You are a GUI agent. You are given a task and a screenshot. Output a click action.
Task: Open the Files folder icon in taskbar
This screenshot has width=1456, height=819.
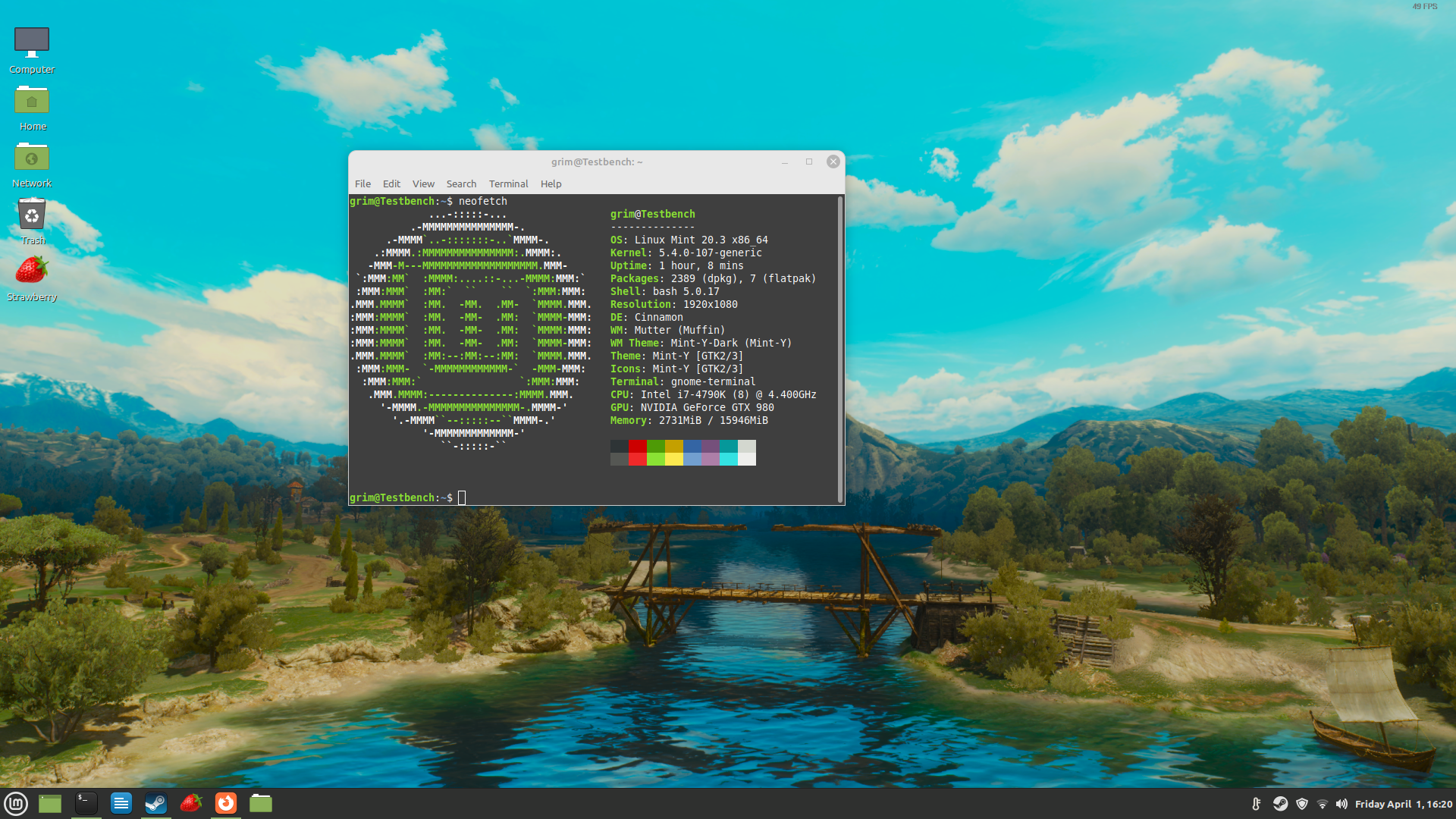click(x=261, y=803)
